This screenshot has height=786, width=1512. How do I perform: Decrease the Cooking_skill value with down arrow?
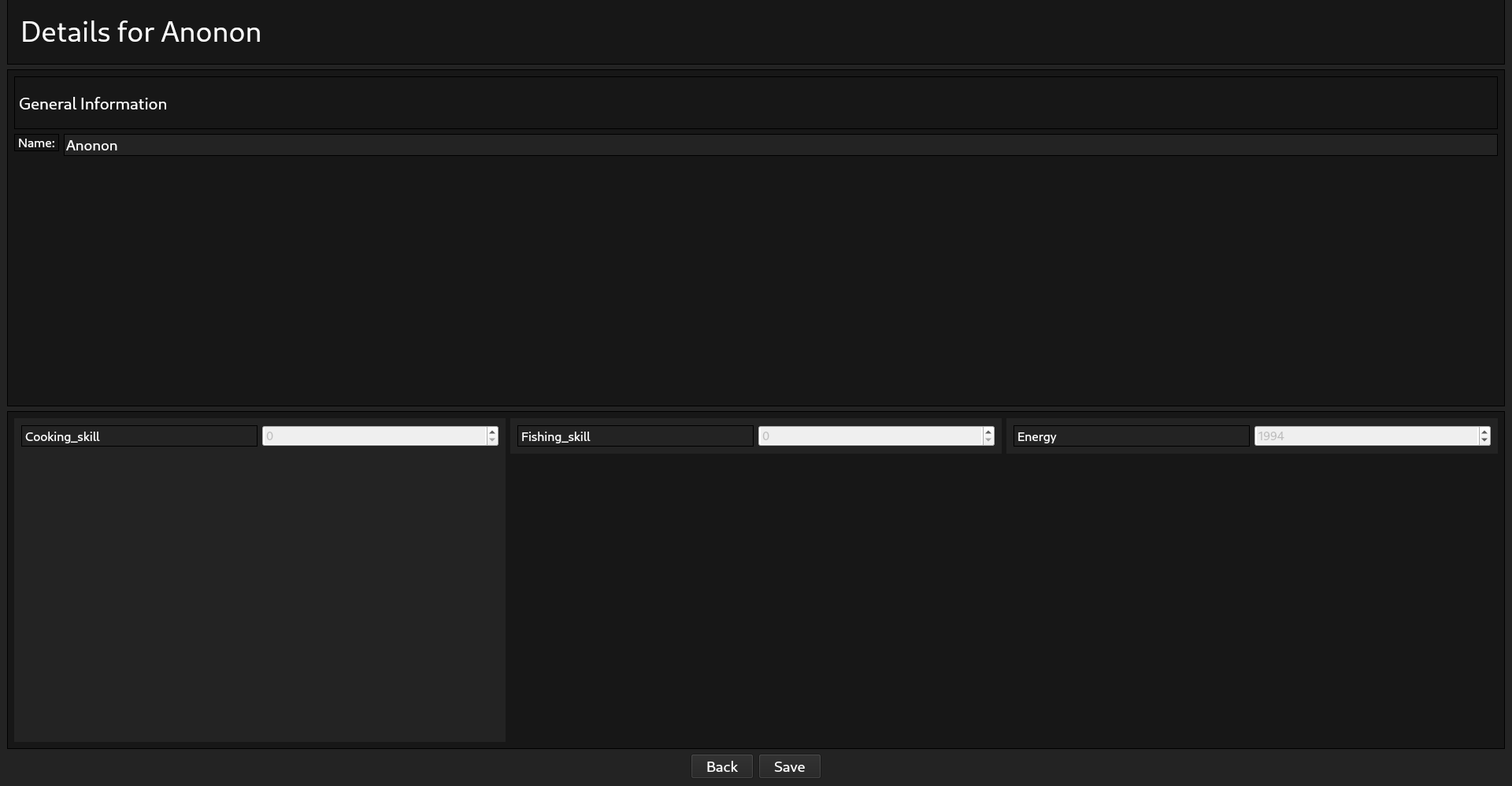pos(492,440)
